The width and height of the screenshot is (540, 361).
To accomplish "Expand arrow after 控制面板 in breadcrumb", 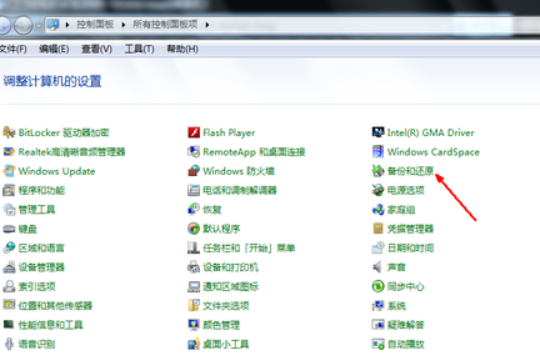I will [123, 25].
